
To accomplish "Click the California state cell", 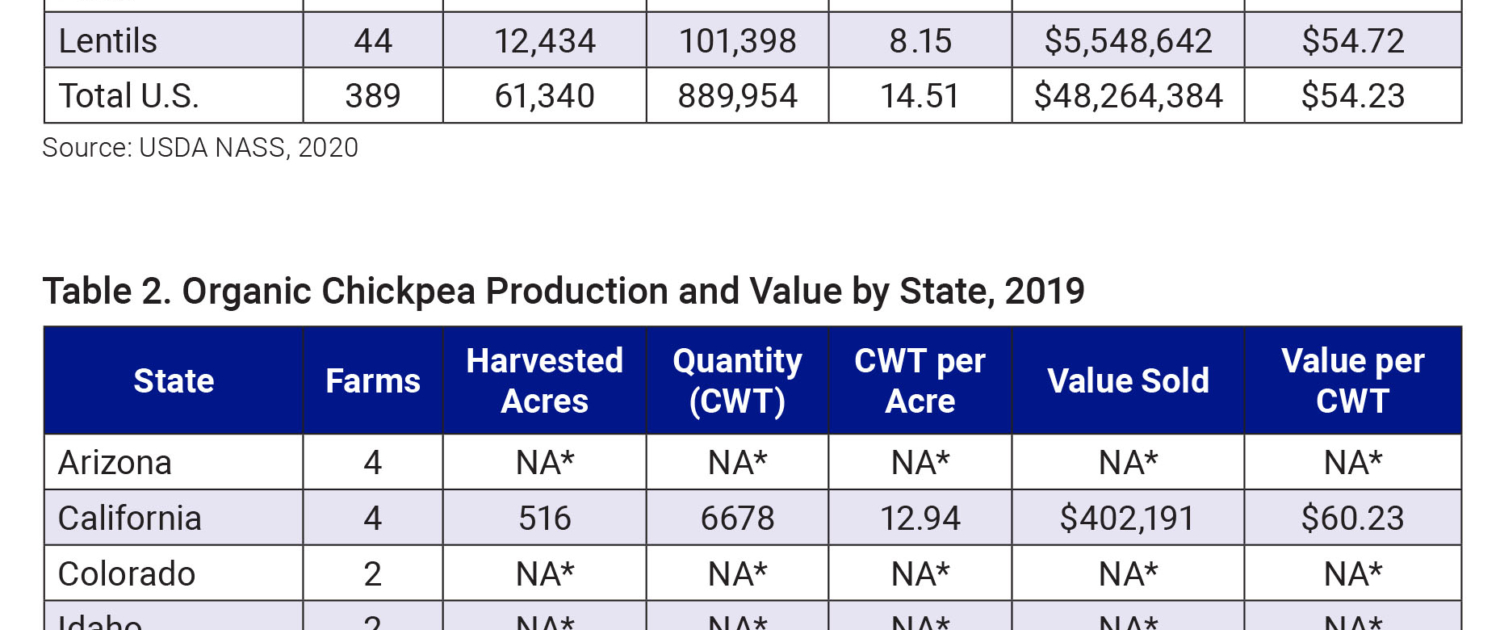I will [x=130, y=518].
